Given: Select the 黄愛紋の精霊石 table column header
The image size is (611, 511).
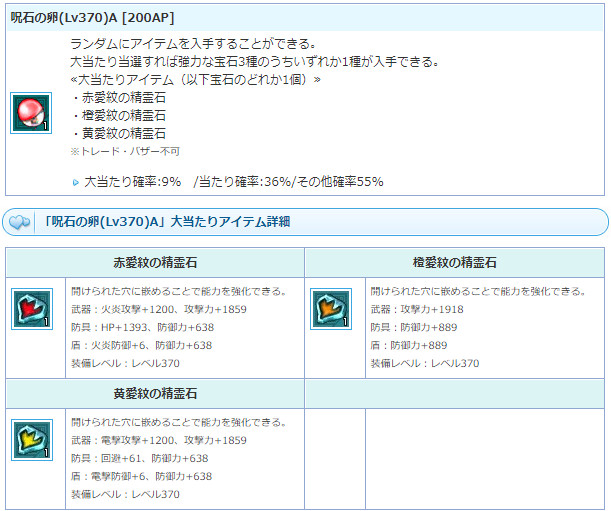Looking at the screenshot, I should pyautogui.click(x=155, y=394).
